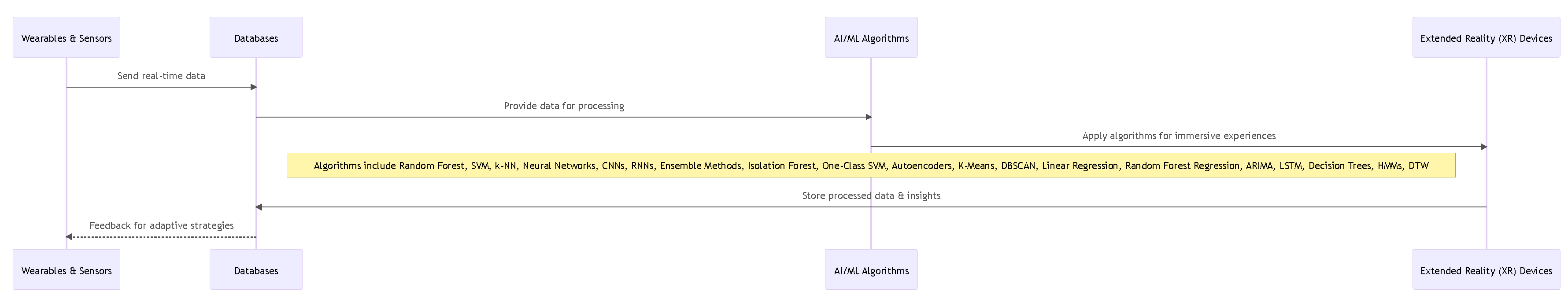Screen dimensions: 1568x306
Task: Click arrowhead of Provide data for processing arrow
Action: (x=869, y=117)
